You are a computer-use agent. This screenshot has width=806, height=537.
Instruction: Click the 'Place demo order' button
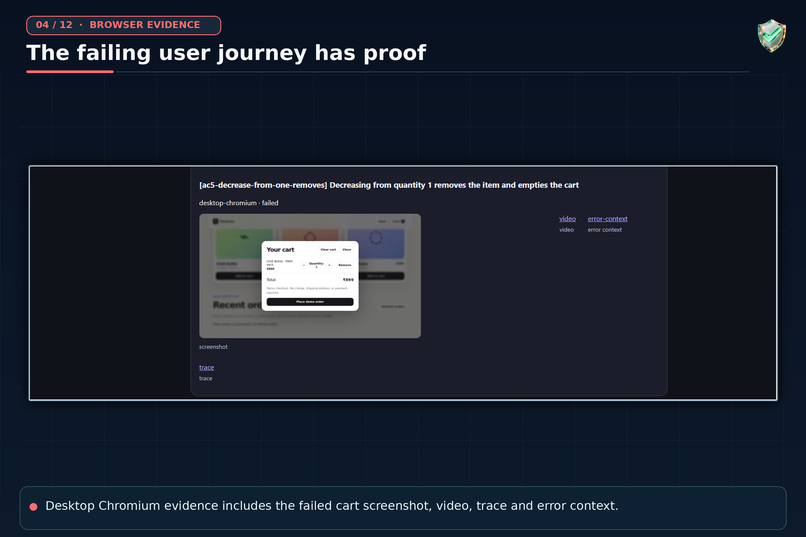tap(310, 302)
